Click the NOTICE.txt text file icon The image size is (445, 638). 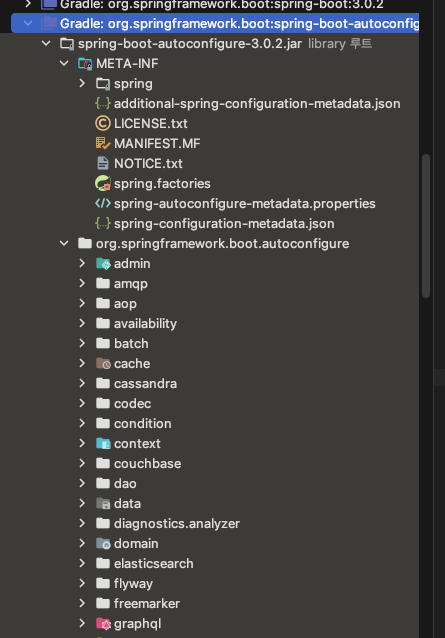(103, 163)
